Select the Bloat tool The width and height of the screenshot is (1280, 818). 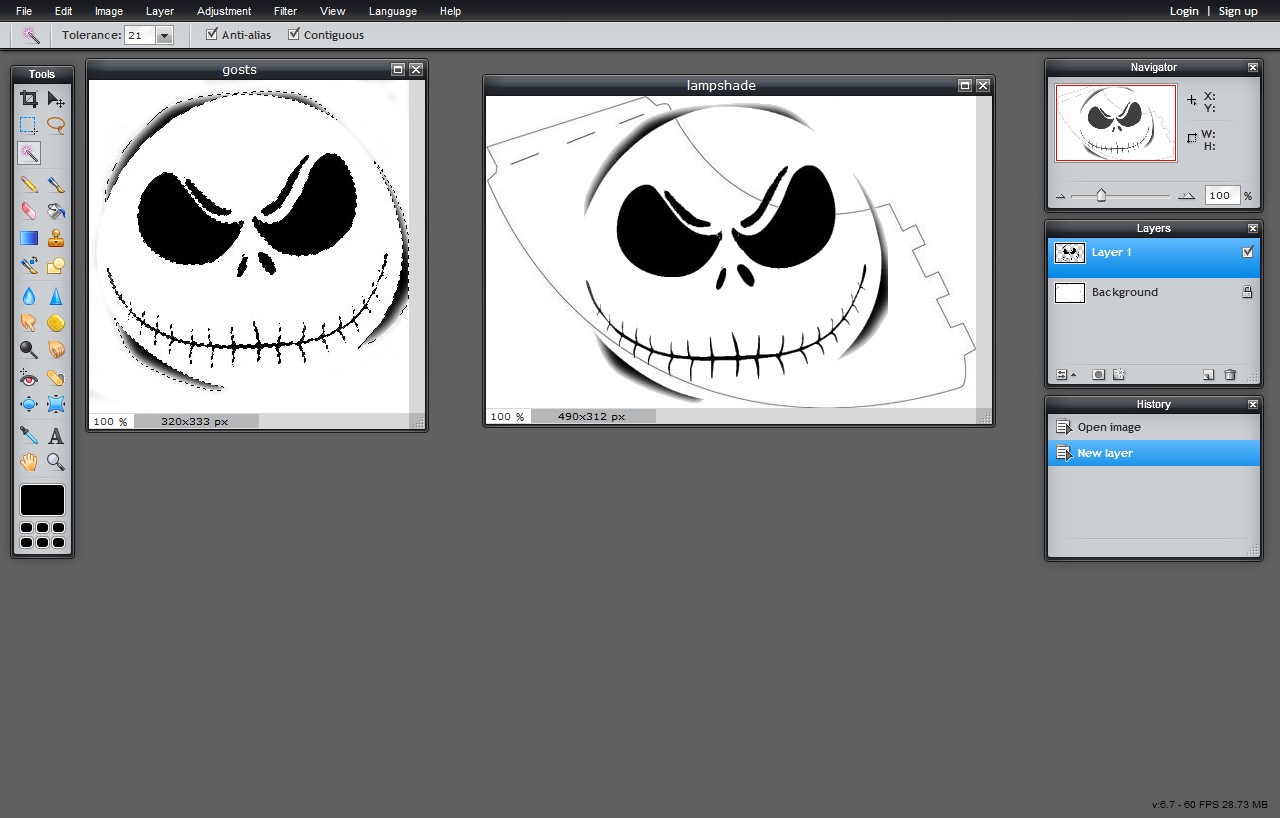29,404
